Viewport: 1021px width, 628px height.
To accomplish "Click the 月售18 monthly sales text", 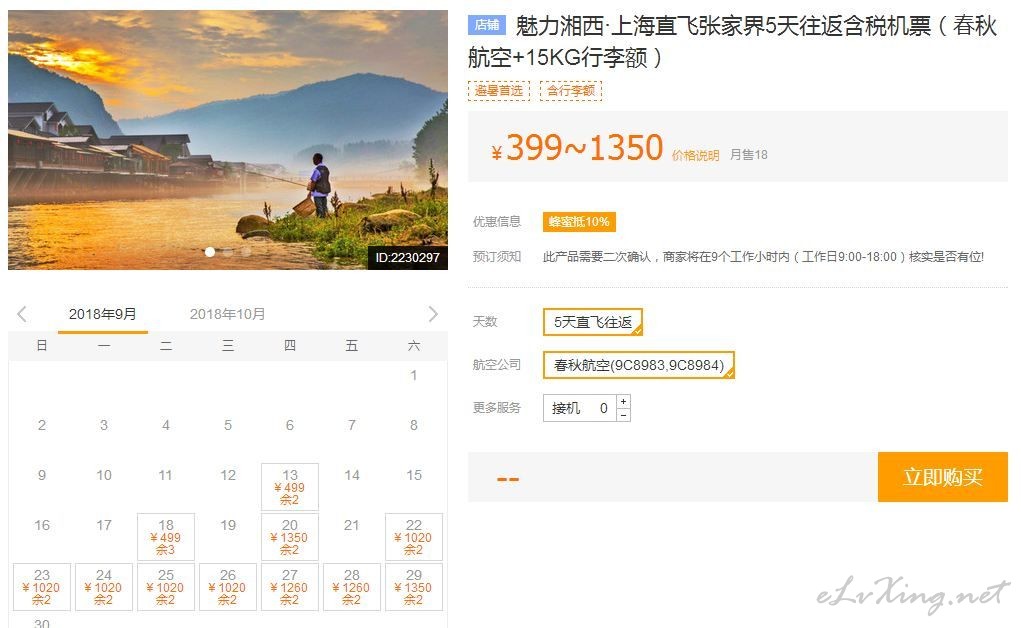I will pyautogui.click(x=748, y=154).
